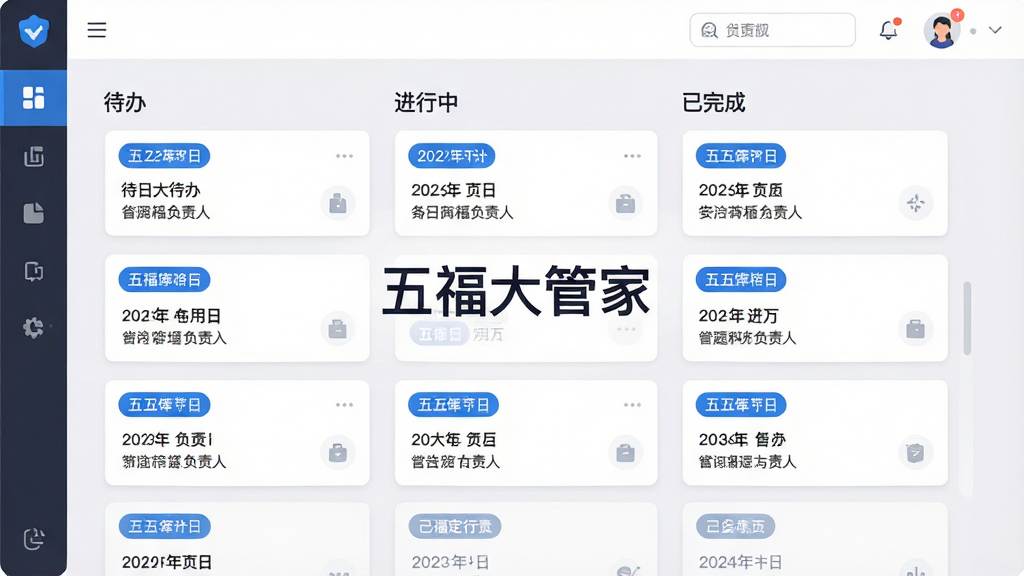Click gray tag on bottom 已完成 card

tap(735, 526)
